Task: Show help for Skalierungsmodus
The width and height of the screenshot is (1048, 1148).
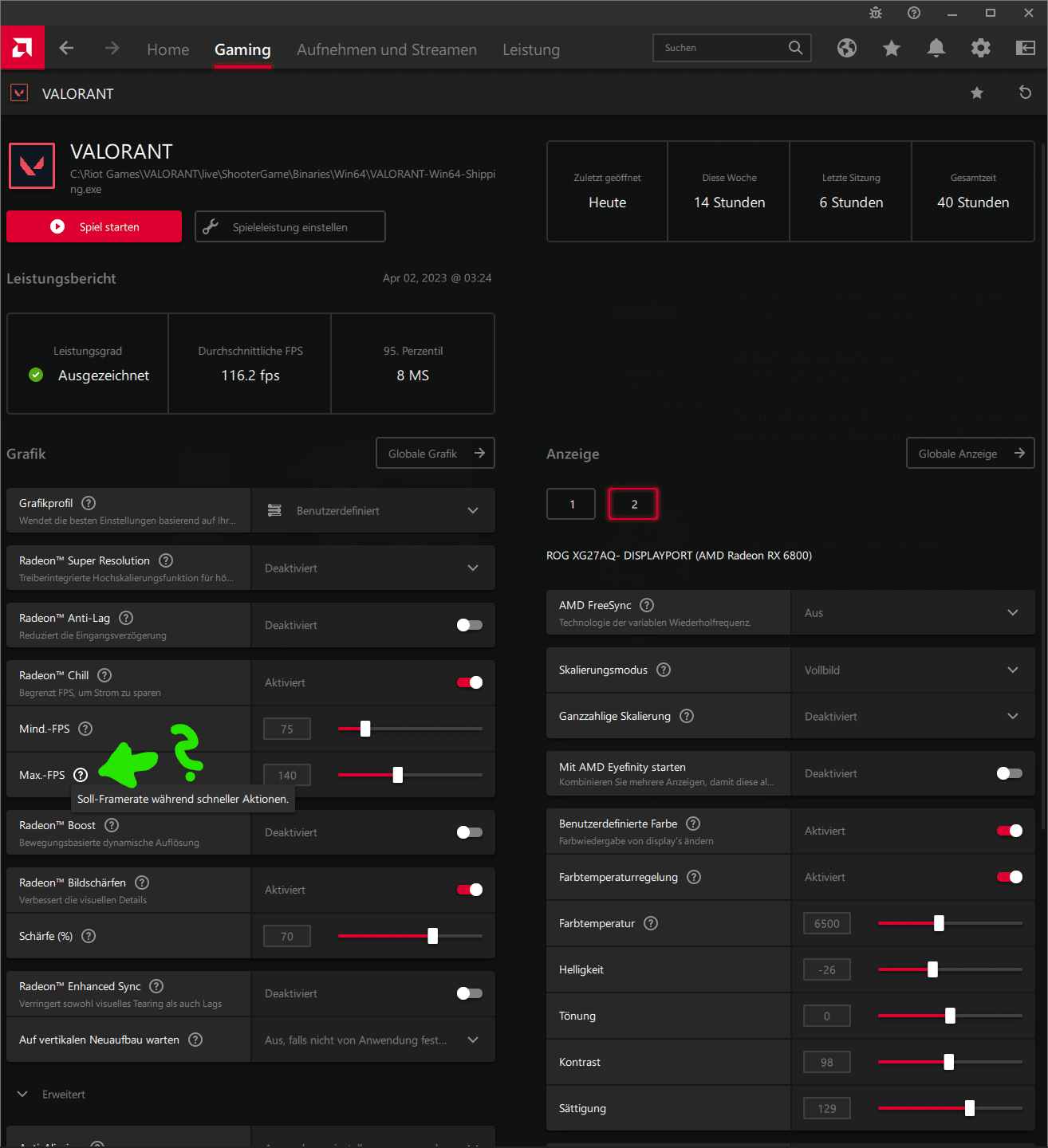Action: click(664, 670)
